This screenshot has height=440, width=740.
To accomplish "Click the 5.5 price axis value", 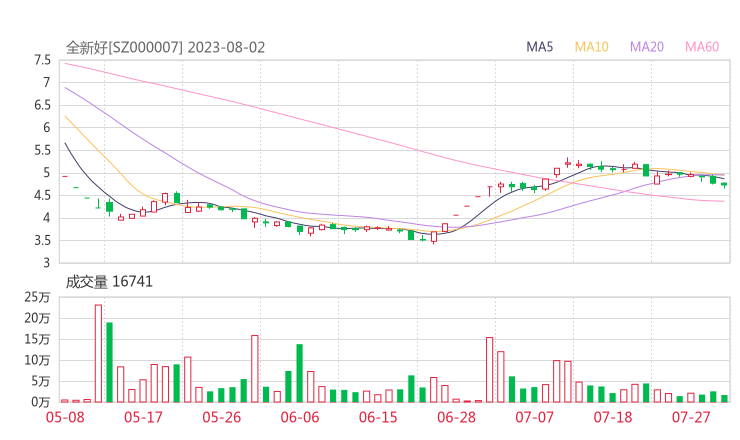I will [42, 150].
